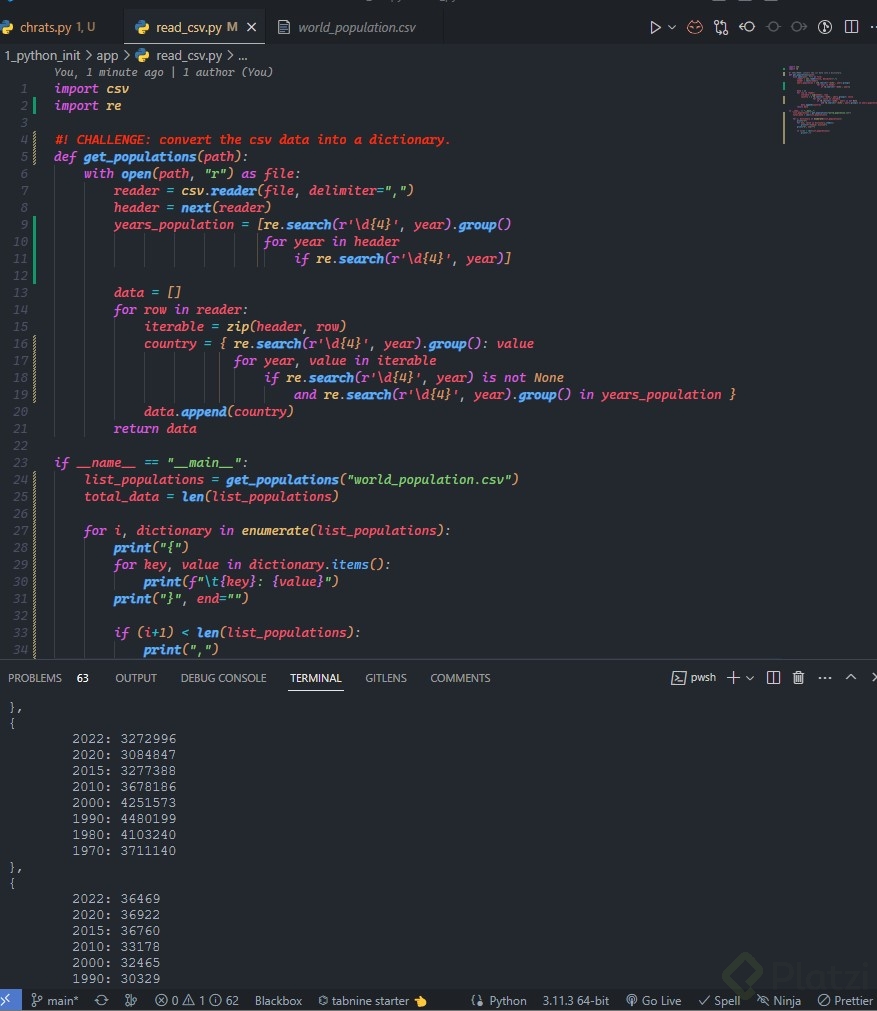Open world_population.csv tab
The image size is (877, 1011).
pyautogui.click(x=357, y=27)
